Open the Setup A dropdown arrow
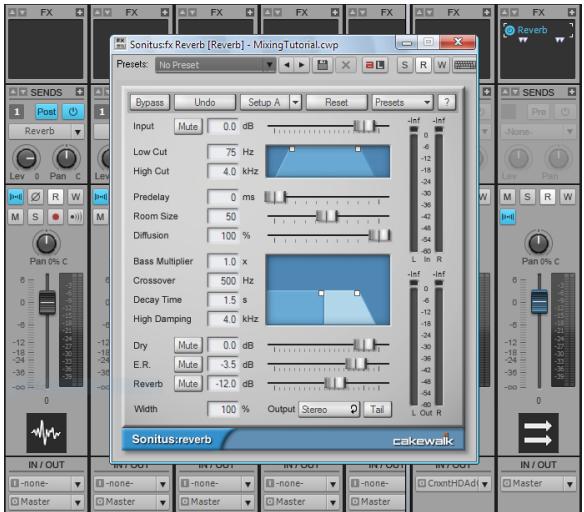The image size is (584, 512). [x=295, y=102]
